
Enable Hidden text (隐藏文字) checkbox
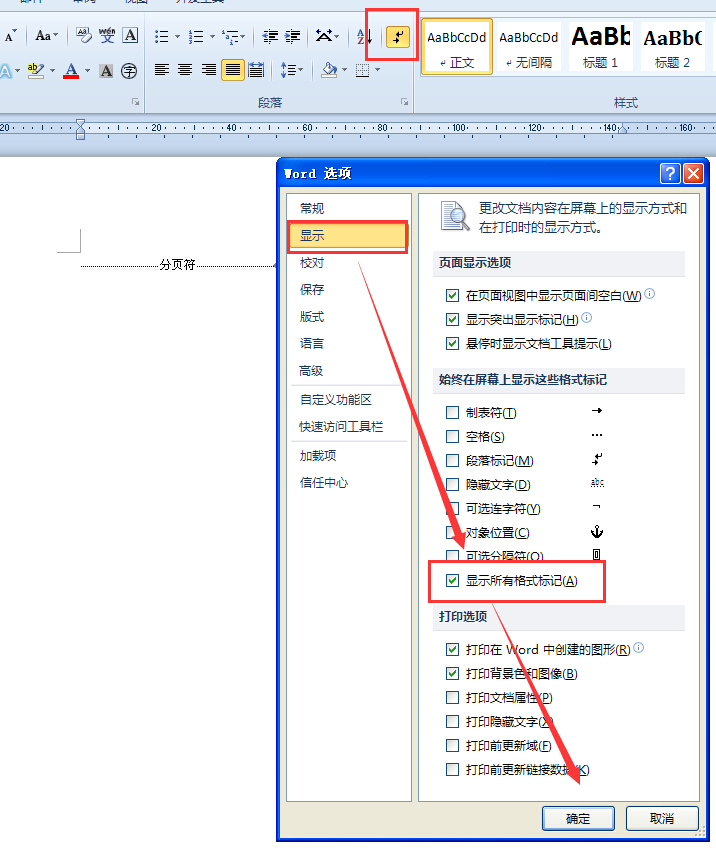(x=452, y=484)
